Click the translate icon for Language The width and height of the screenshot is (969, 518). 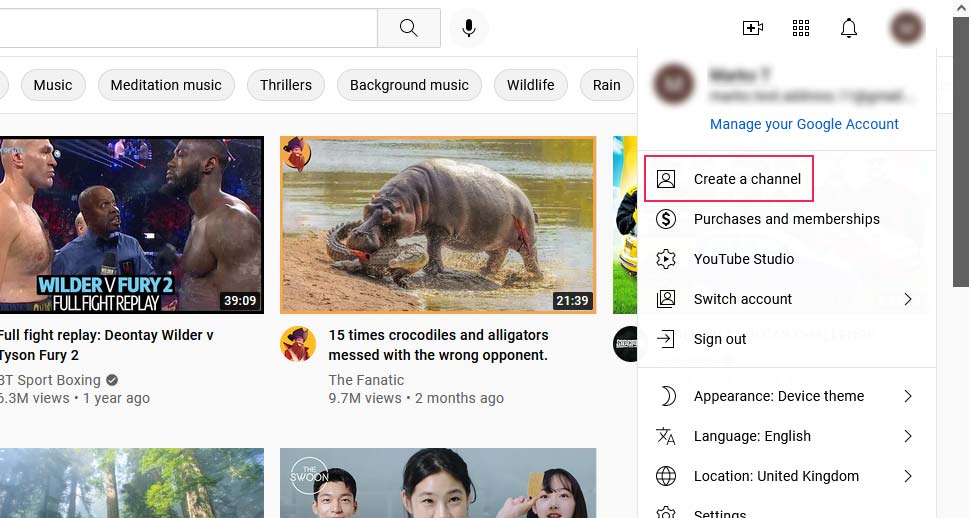(666, 436)
